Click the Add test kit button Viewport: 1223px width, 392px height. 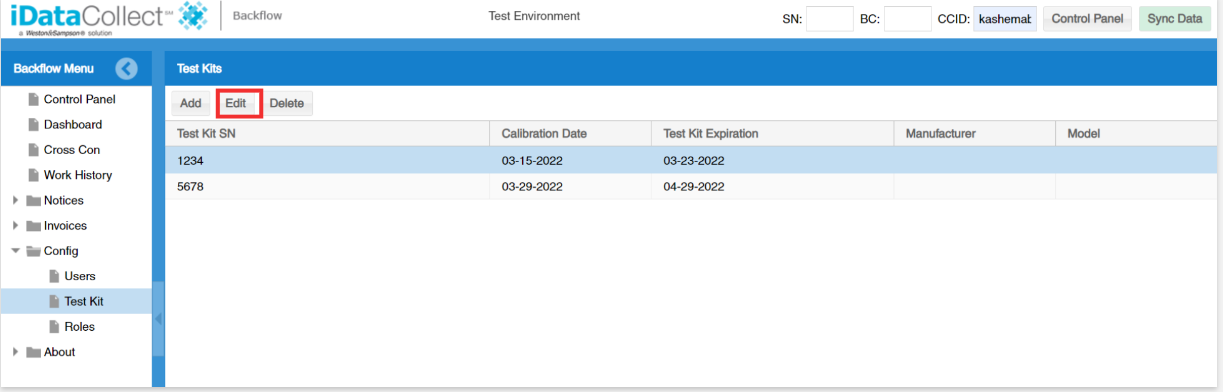coord(191,103)
